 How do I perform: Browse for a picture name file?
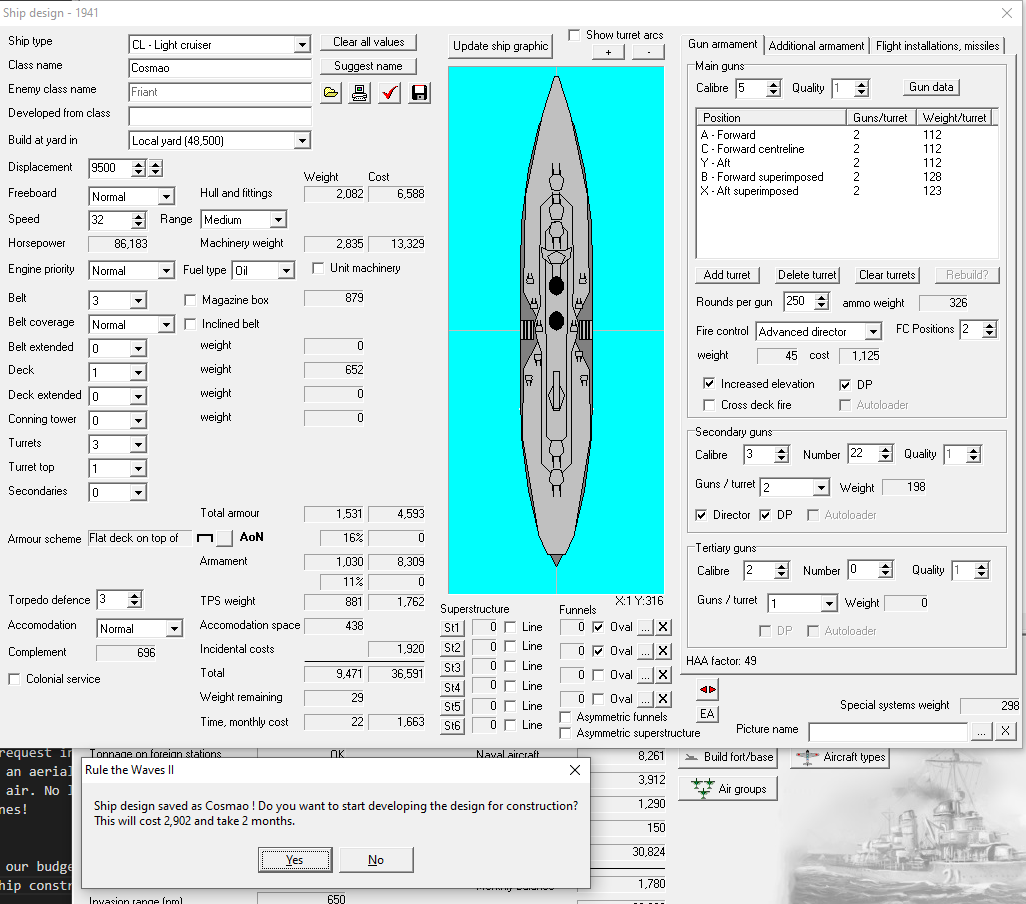point(981,731)
